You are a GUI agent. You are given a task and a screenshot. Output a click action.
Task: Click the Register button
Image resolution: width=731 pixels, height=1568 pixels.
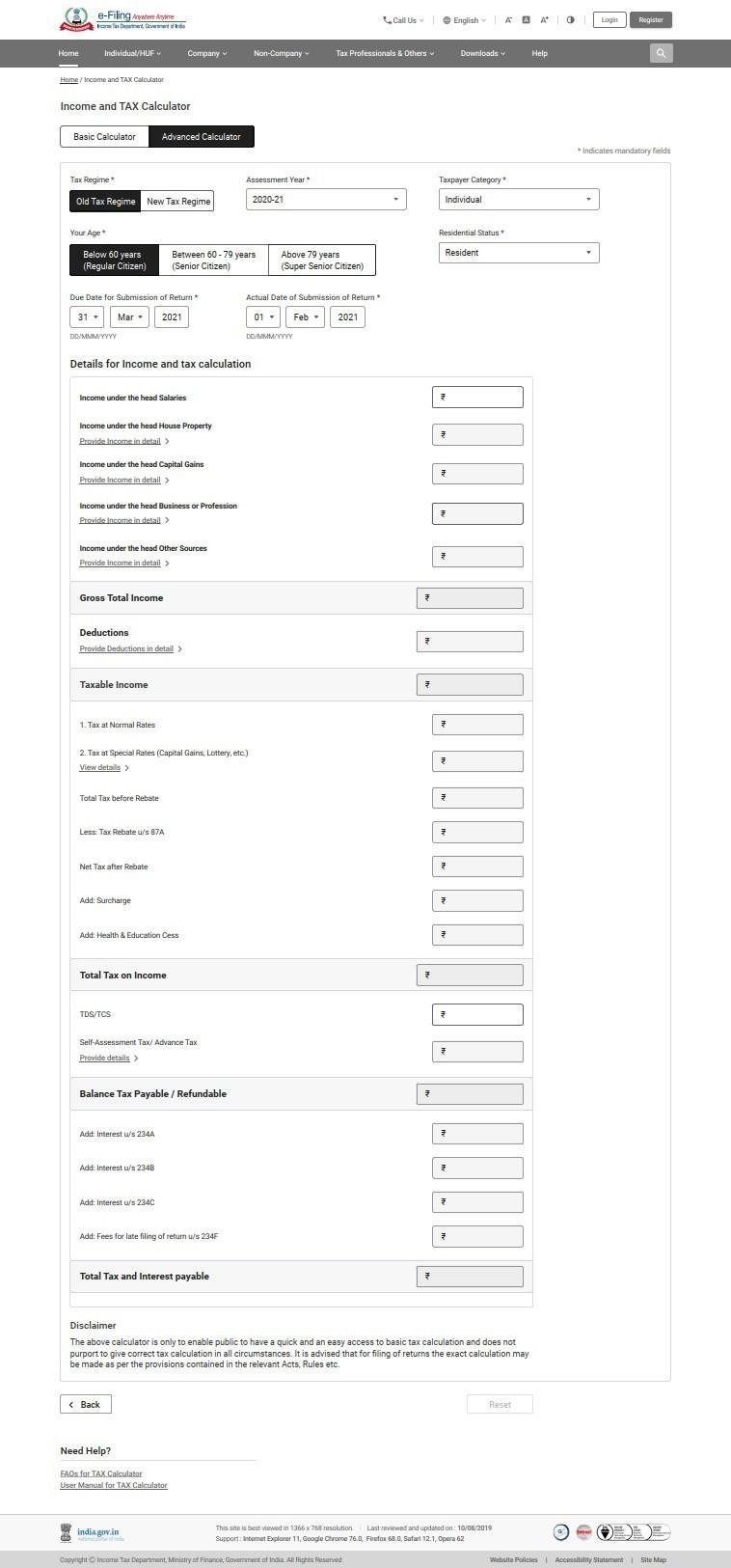point(651,19)
